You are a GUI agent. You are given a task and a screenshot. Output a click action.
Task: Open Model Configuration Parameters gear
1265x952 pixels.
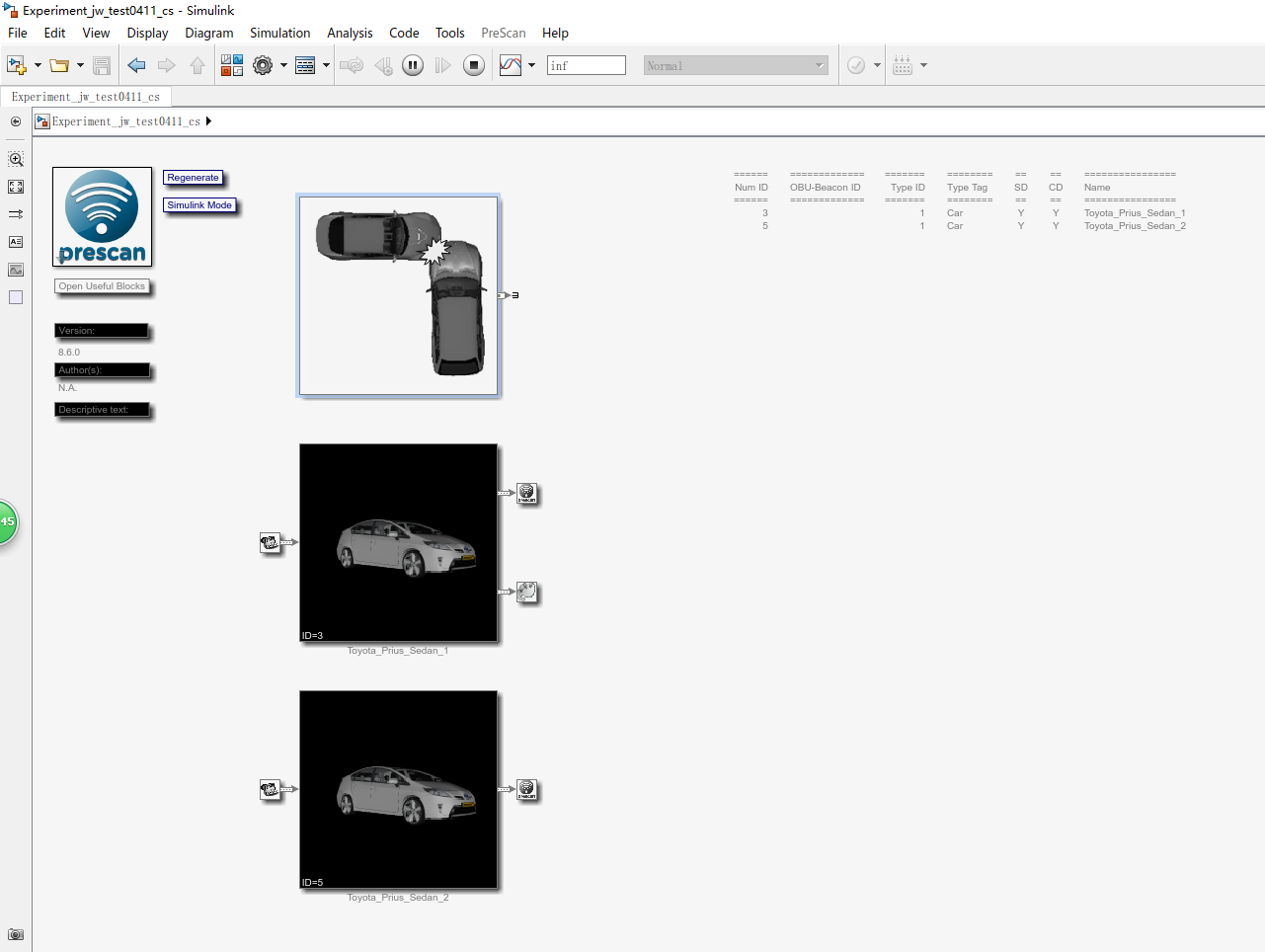(x=263, y=66)
